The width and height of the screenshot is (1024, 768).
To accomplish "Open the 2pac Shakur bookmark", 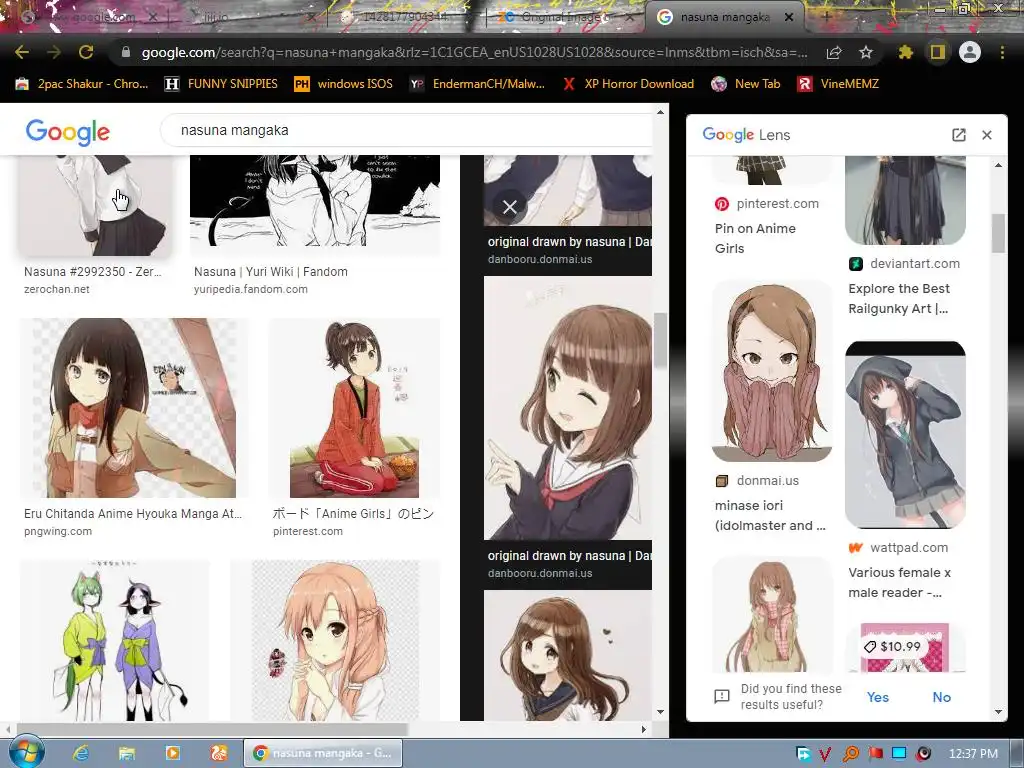I will pyautogui.click(x=82, y=84).
